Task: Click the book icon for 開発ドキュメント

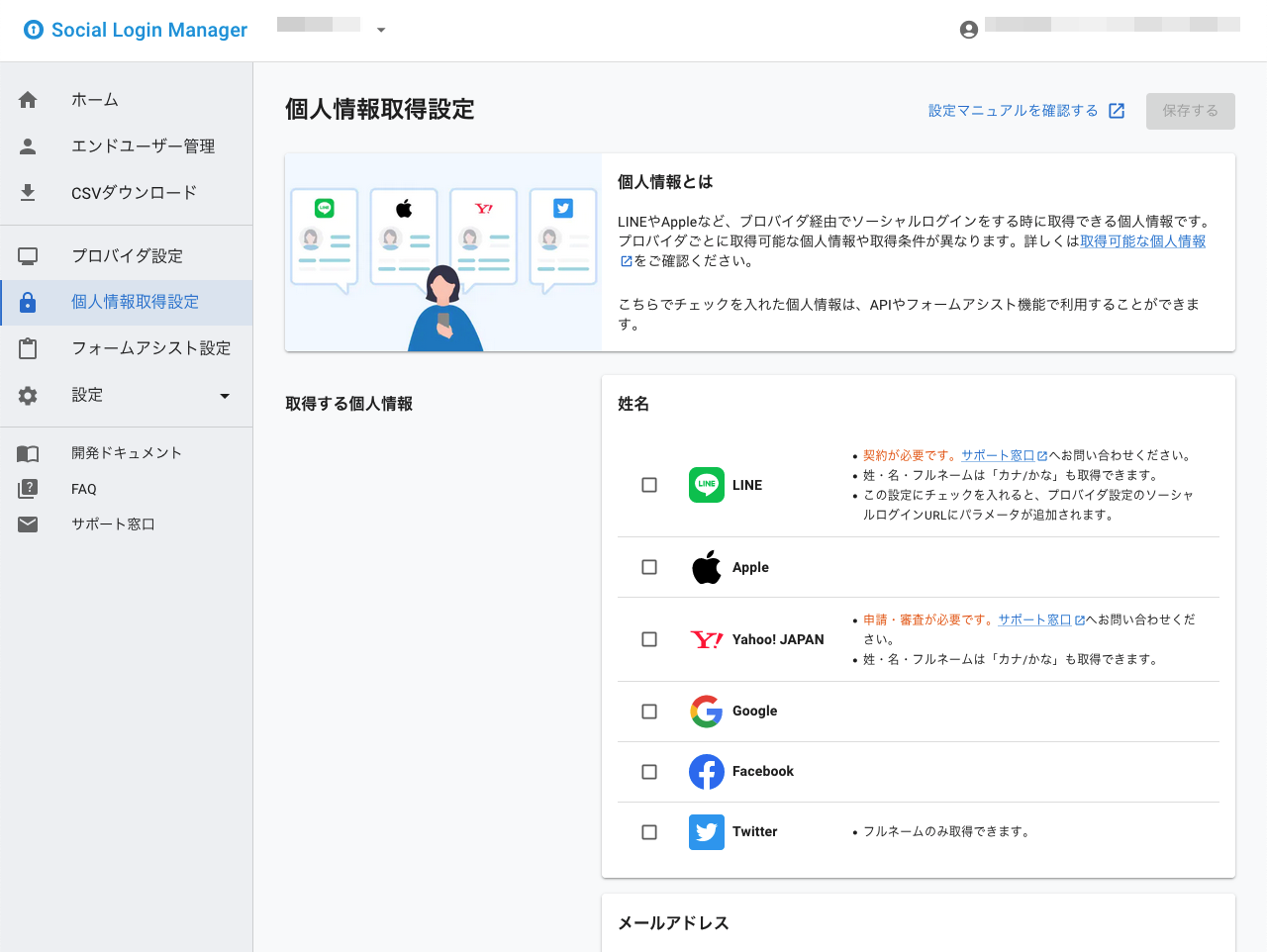Action: tap(28, 453)
